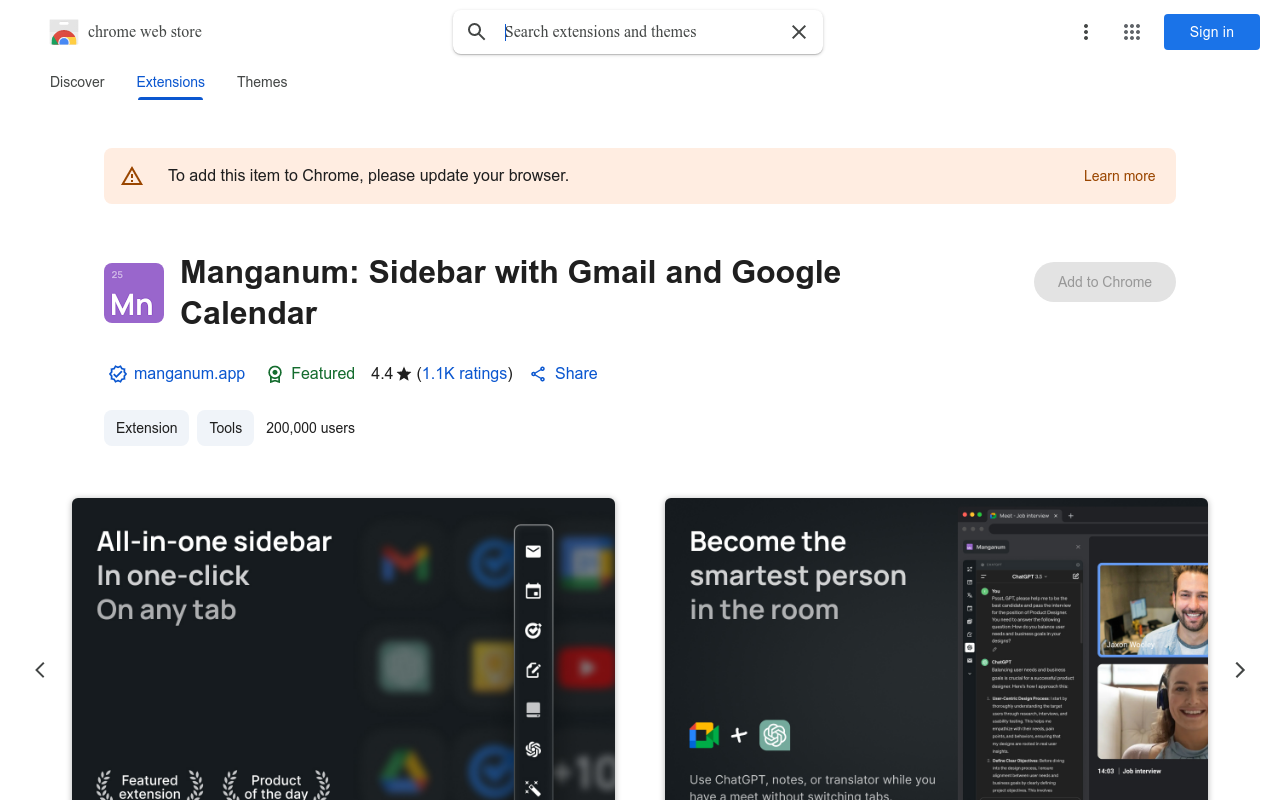Click the verified publisher badge icon

coord(118,374)
